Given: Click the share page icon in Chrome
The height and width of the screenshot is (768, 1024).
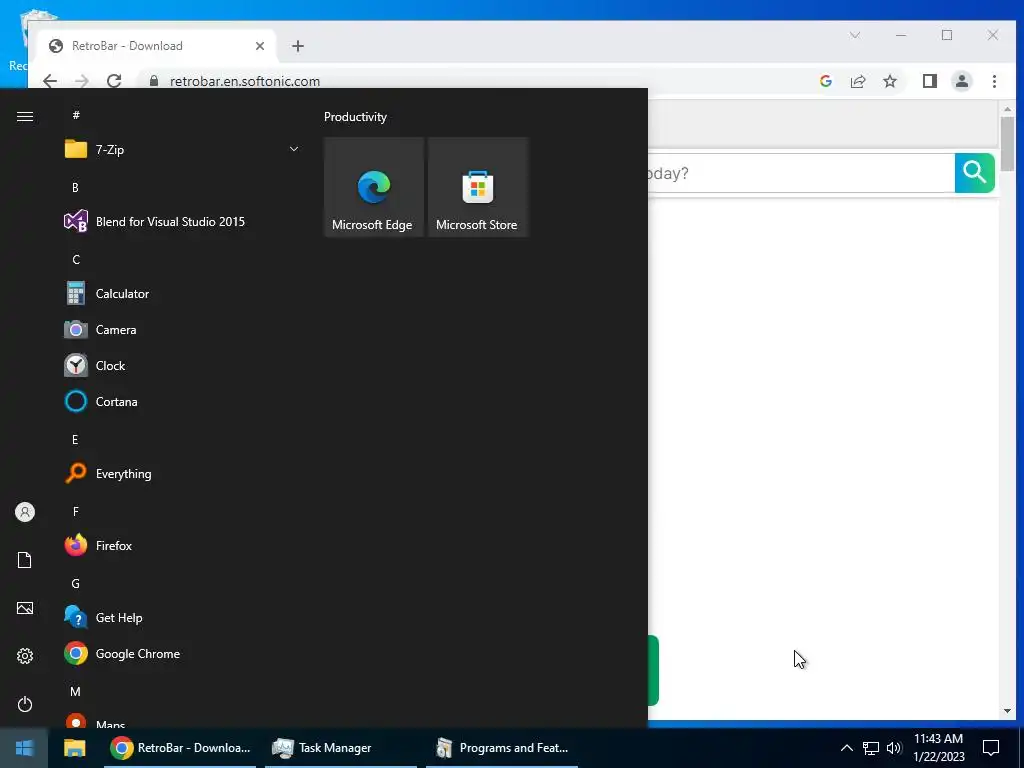Looking at the screenshot, I should (857, 81).
